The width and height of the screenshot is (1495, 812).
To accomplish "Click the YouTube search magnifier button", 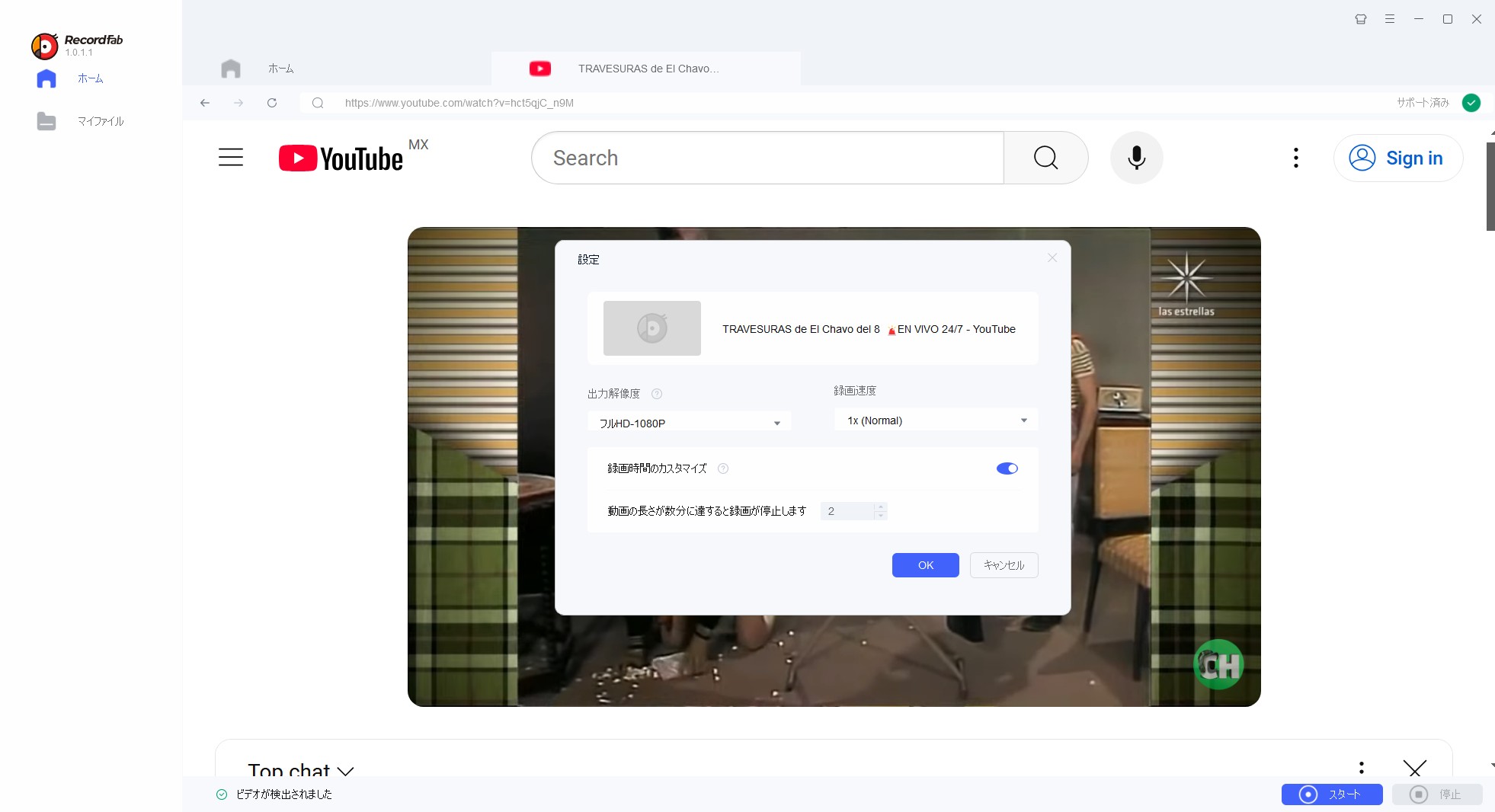I will click(1046, 158).
